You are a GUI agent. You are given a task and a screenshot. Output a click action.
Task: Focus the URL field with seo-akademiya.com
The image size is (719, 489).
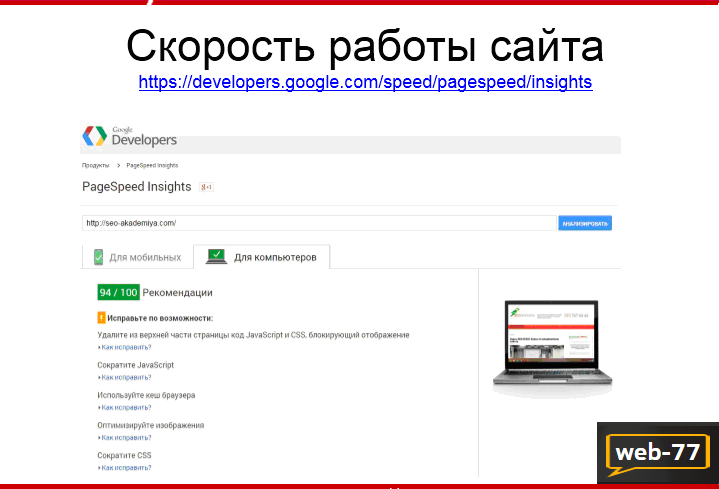(x=319, y=223)
